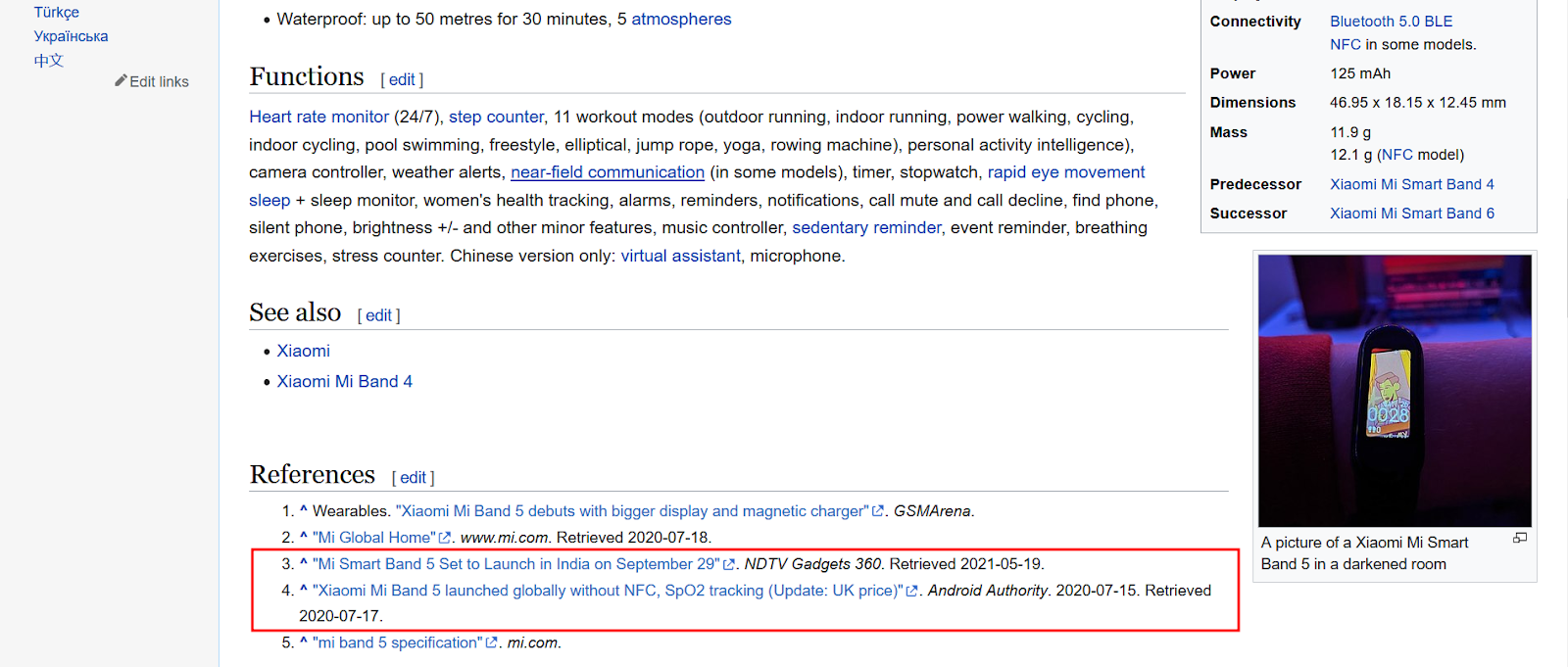The width and height of the screenshot is (1568, 667).
Task: Open successor Xiaomi Mi Smart Band 6
Action: point(1411,213)
